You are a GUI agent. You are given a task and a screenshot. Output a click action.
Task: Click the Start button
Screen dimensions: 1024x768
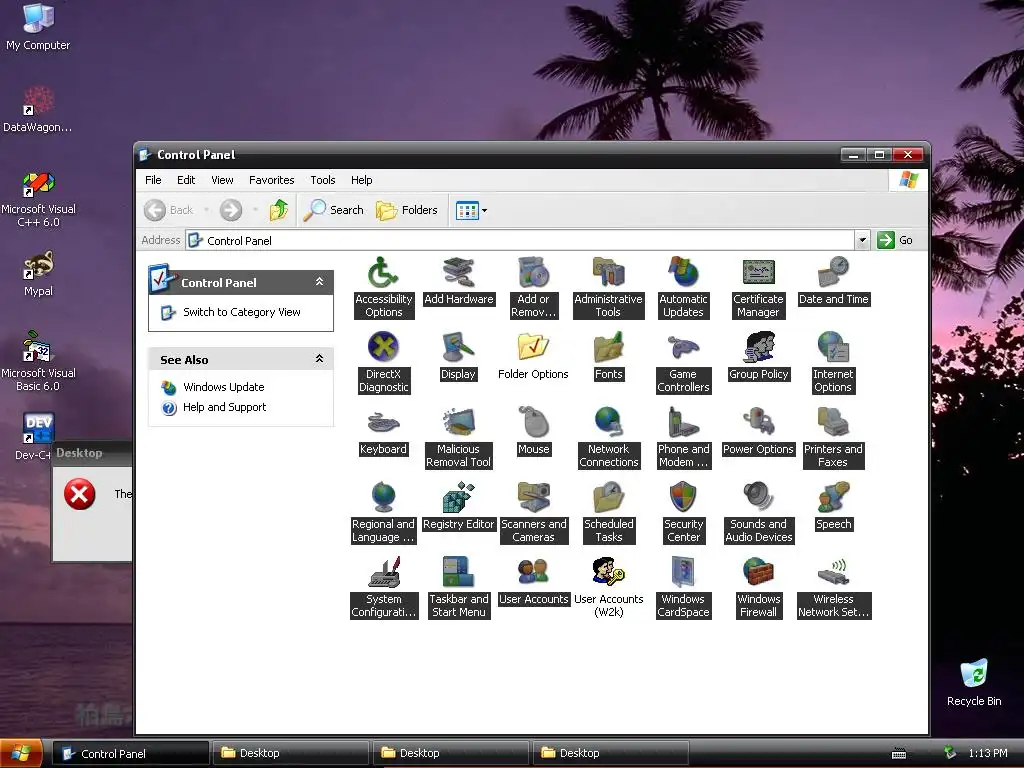point(21,753)
